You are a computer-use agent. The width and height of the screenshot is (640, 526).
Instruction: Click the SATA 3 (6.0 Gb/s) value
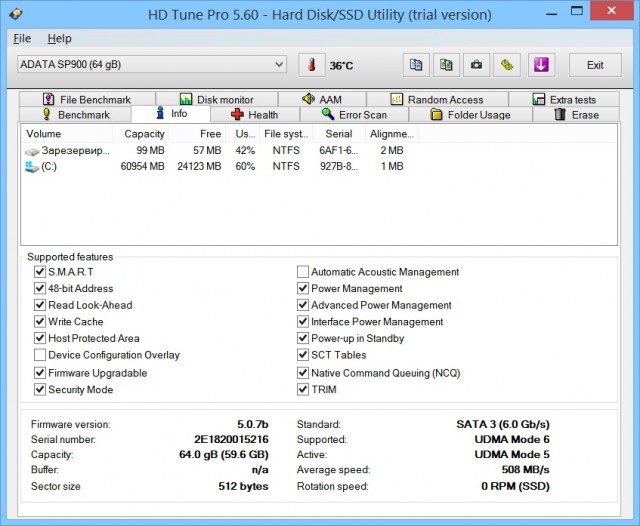[503, 424]
